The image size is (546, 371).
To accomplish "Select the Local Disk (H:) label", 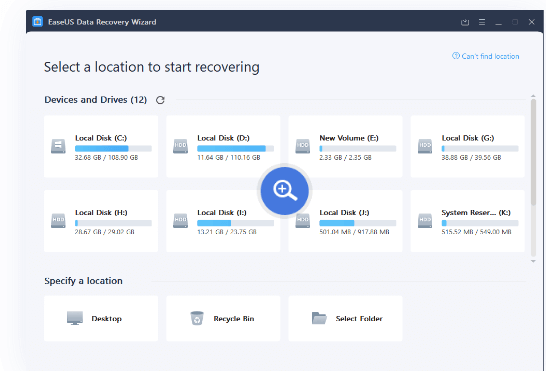I will tap(101, 212).
